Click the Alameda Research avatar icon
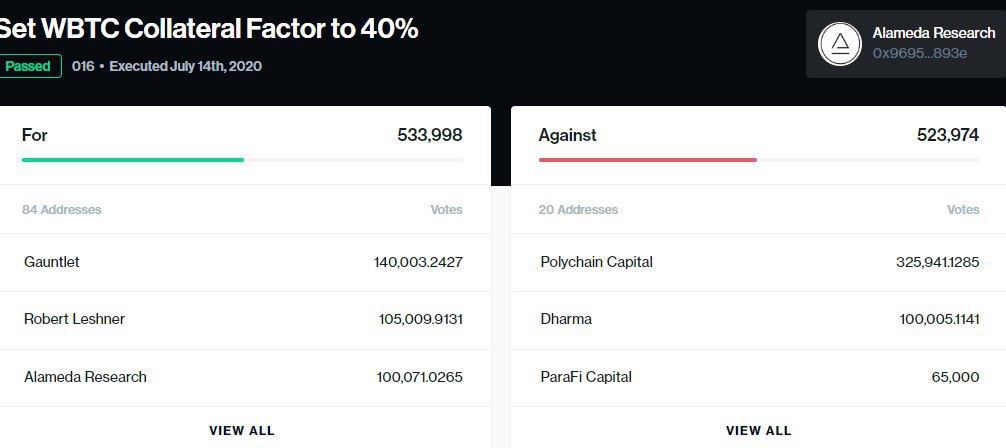Image resolution: width=1006 pixels, height=448 pixels. 840,43
